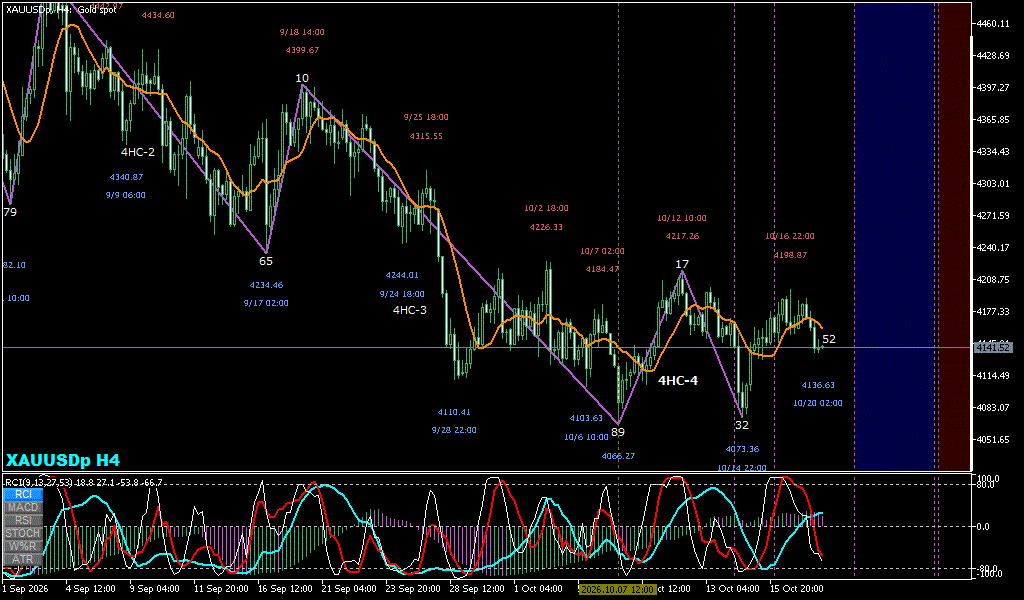The width and height of the screenshot is (1024, 600).
Task: Click the XAUUSDp,H4: Gold spot title
Action: click(60, 10)
